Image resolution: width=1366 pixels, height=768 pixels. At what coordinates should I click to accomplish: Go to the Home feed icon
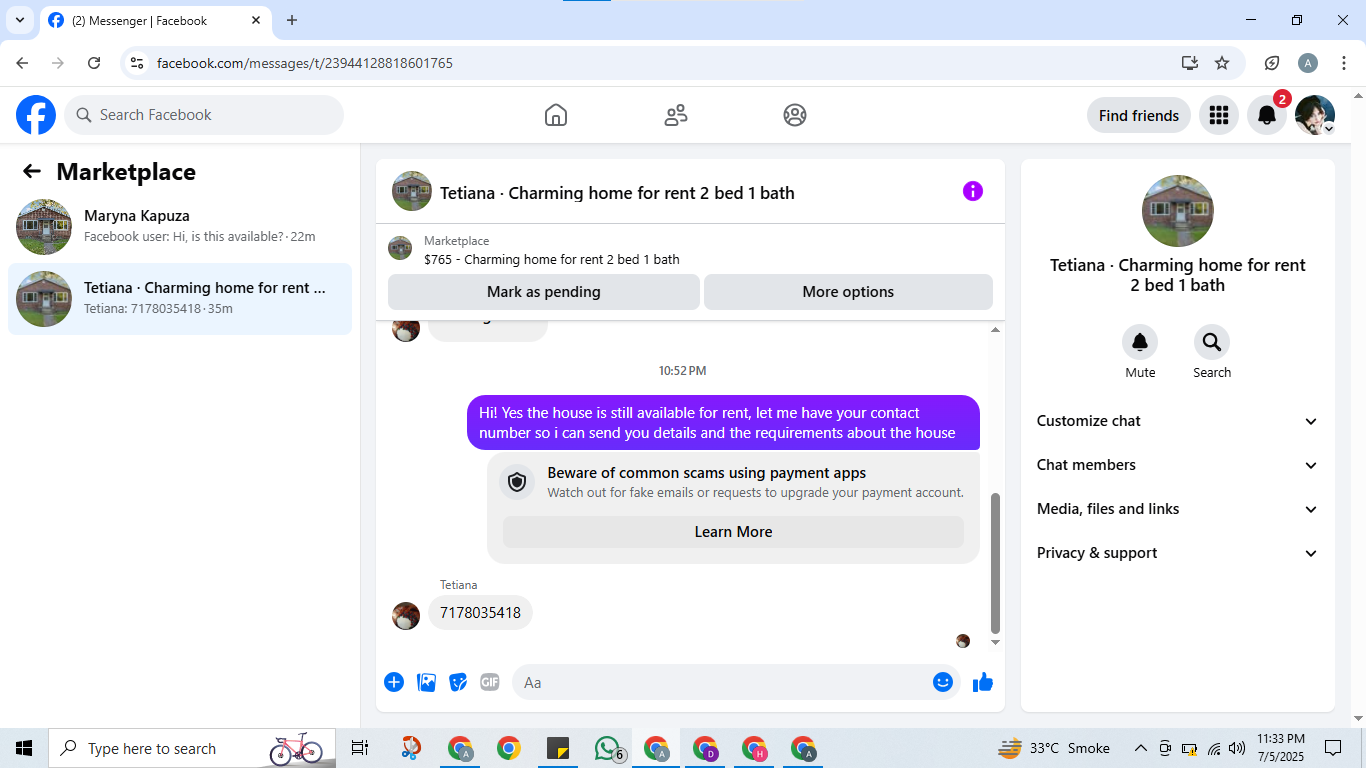coord(556,115)
